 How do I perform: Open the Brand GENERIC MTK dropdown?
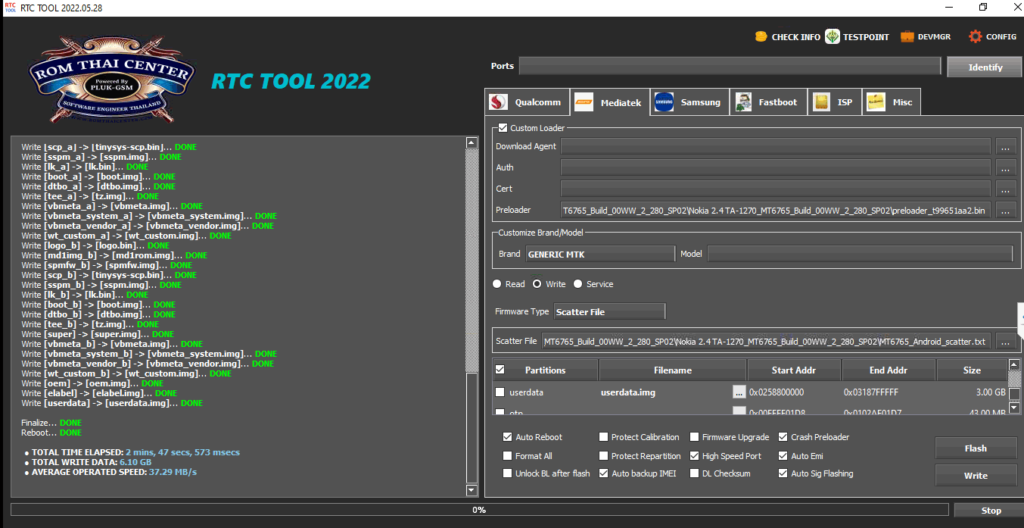[599, 254]
